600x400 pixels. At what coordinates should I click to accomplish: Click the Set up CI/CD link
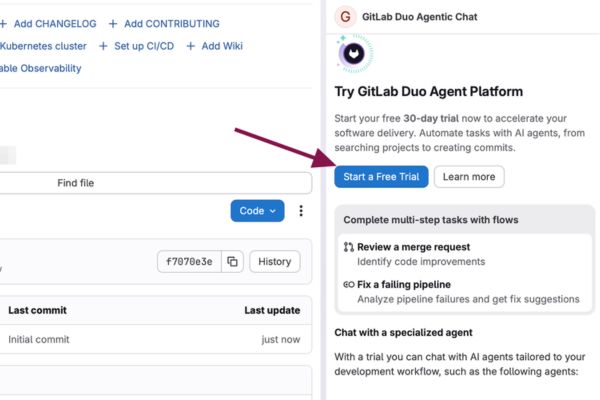click(x=144, y=46)
